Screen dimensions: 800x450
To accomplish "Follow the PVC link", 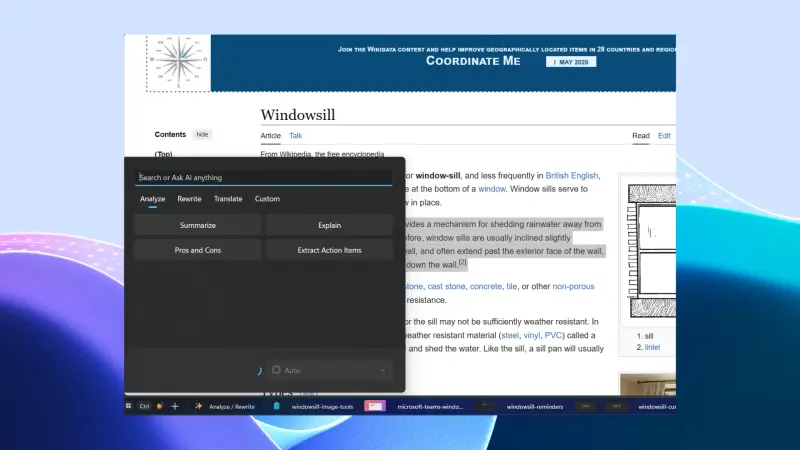I will 553,335.
